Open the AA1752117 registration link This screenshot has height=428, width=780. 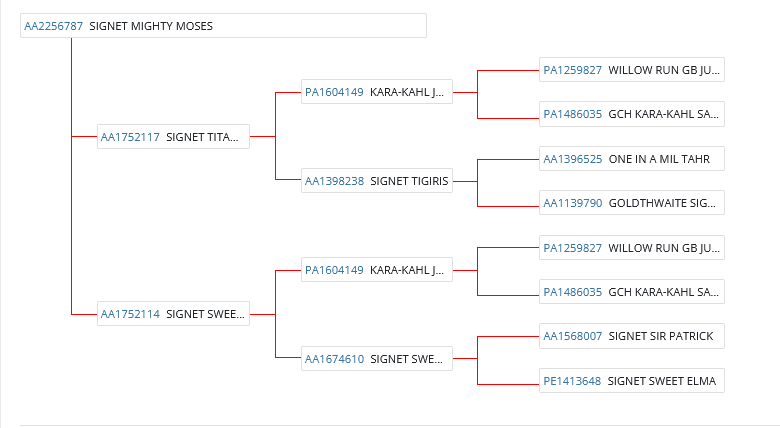pyautogui.click(x=130, y=137)
